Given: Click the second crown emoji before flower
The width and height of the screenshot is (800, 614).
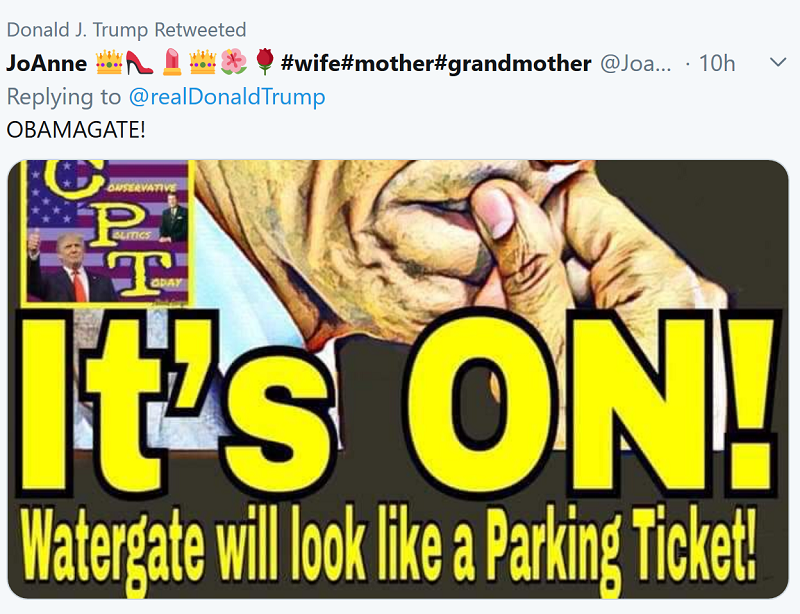Looking at the screenshot, I should pos(203,63).
